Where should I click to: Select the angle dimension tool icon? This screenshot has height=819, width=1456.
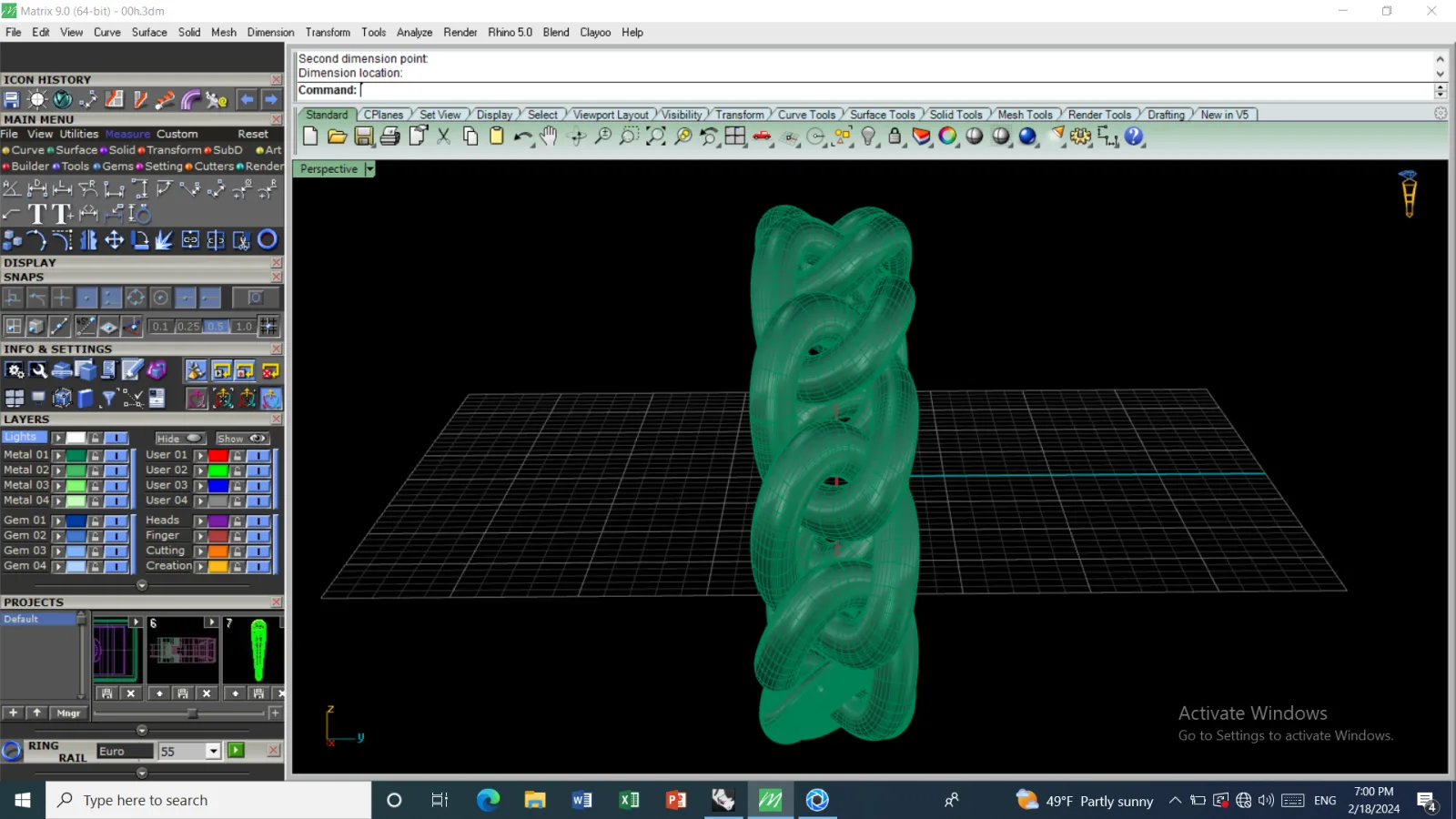(12, 188)
